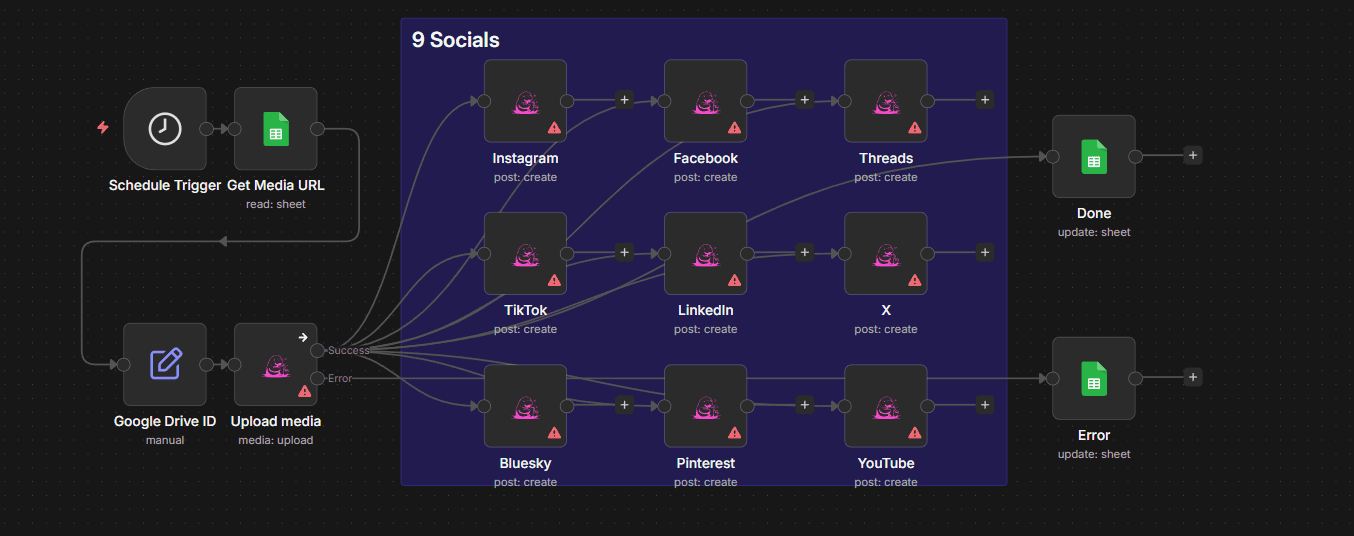Image resolution: width=1354 pixels, height=536 pixels.
Task: Add a node after Threads using plus
Action: [x=985, y=100]
